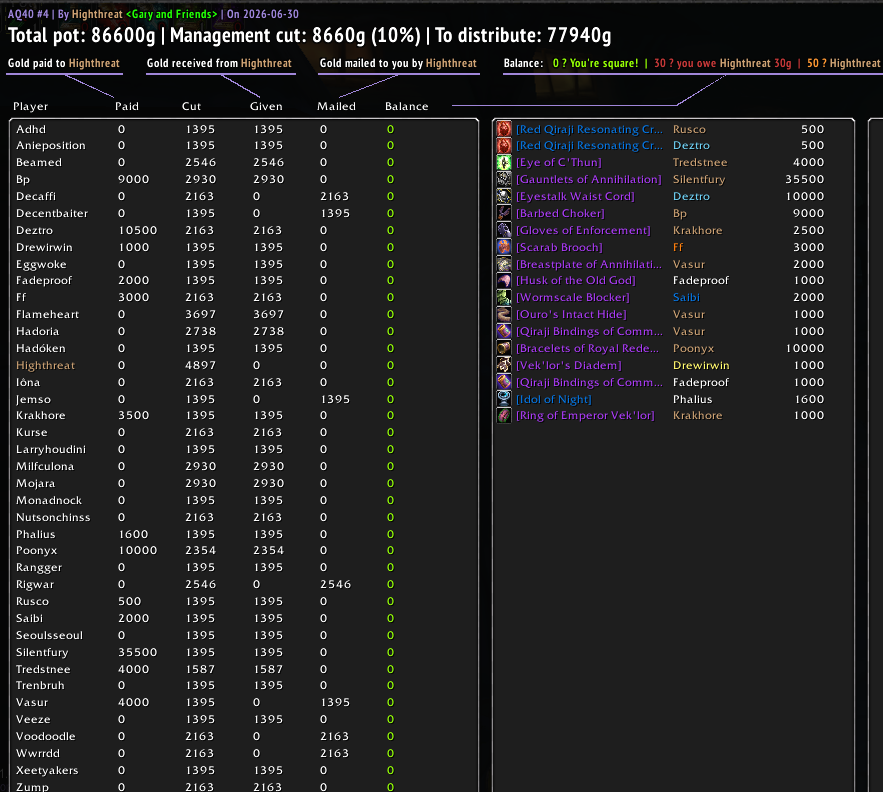Click the 10000 price for Bracelets of Royal Redemption

pos(805,348)
